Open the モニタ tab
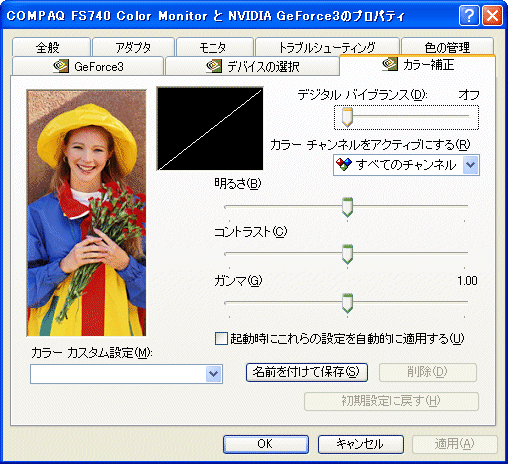 tap(215, 47)
